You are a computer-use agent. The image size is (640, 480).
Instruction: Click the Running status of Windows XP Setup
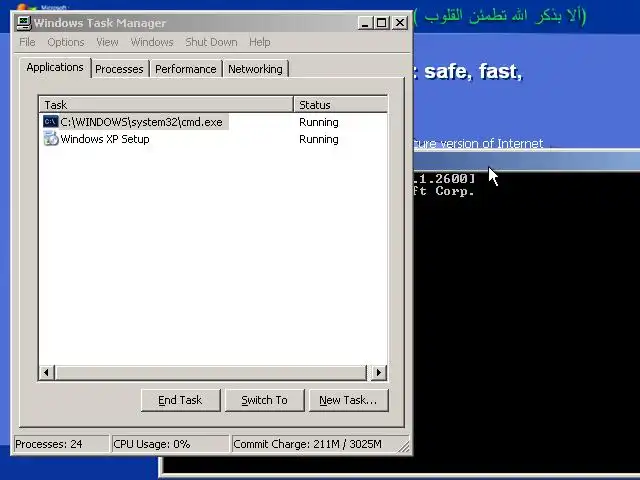click(318, 139)
